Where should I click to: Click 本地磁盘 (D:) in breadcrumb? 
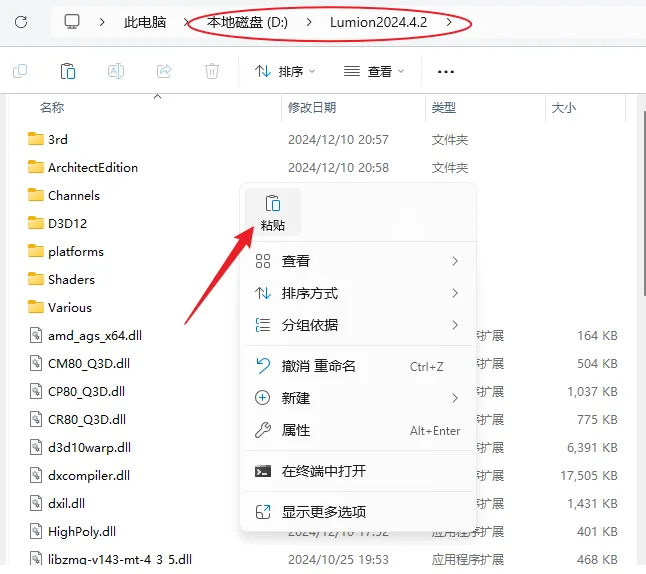click(x=247, y=22)
